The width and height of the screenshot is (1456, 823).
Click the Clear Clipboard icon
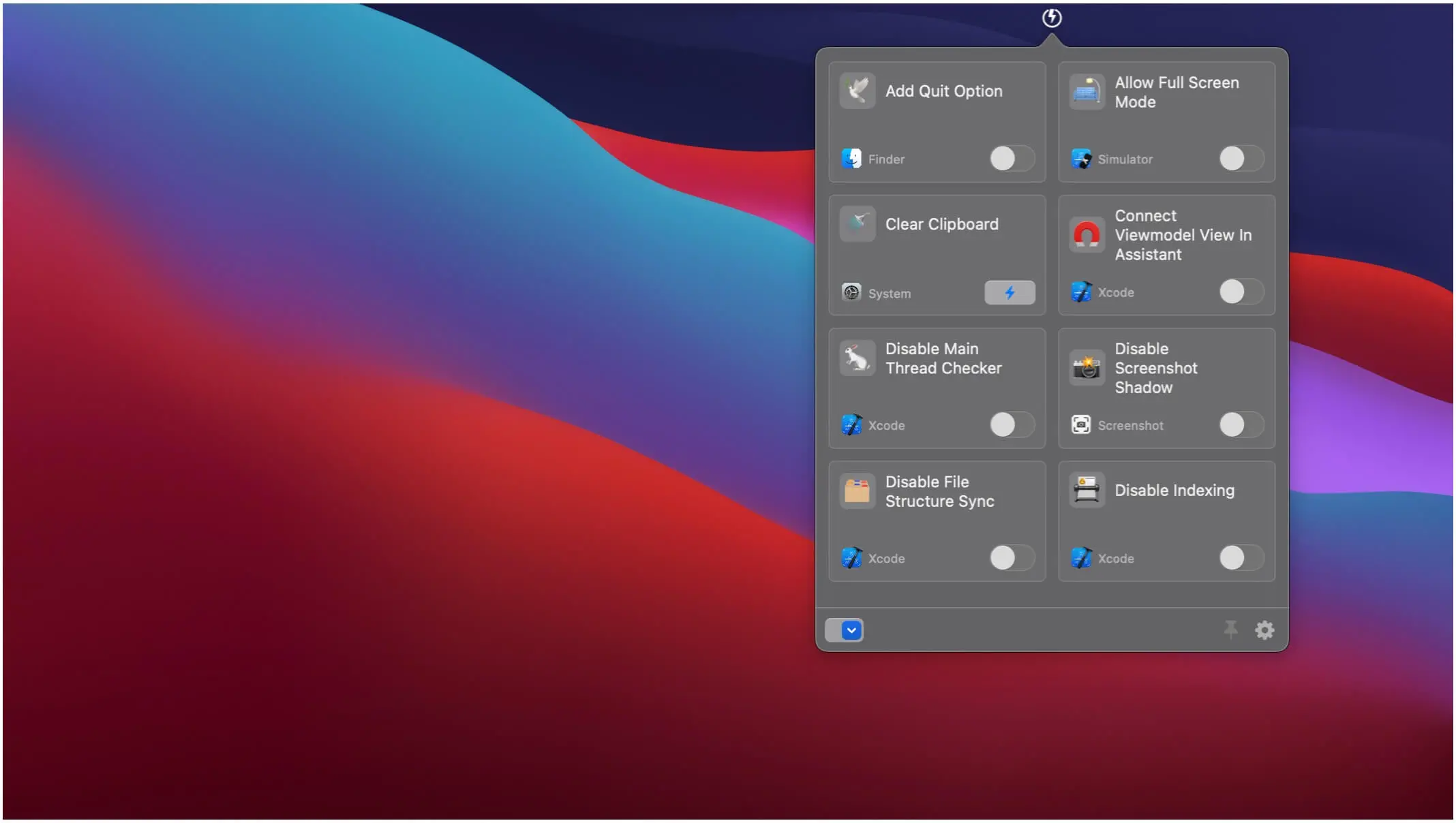pos(858,223)
